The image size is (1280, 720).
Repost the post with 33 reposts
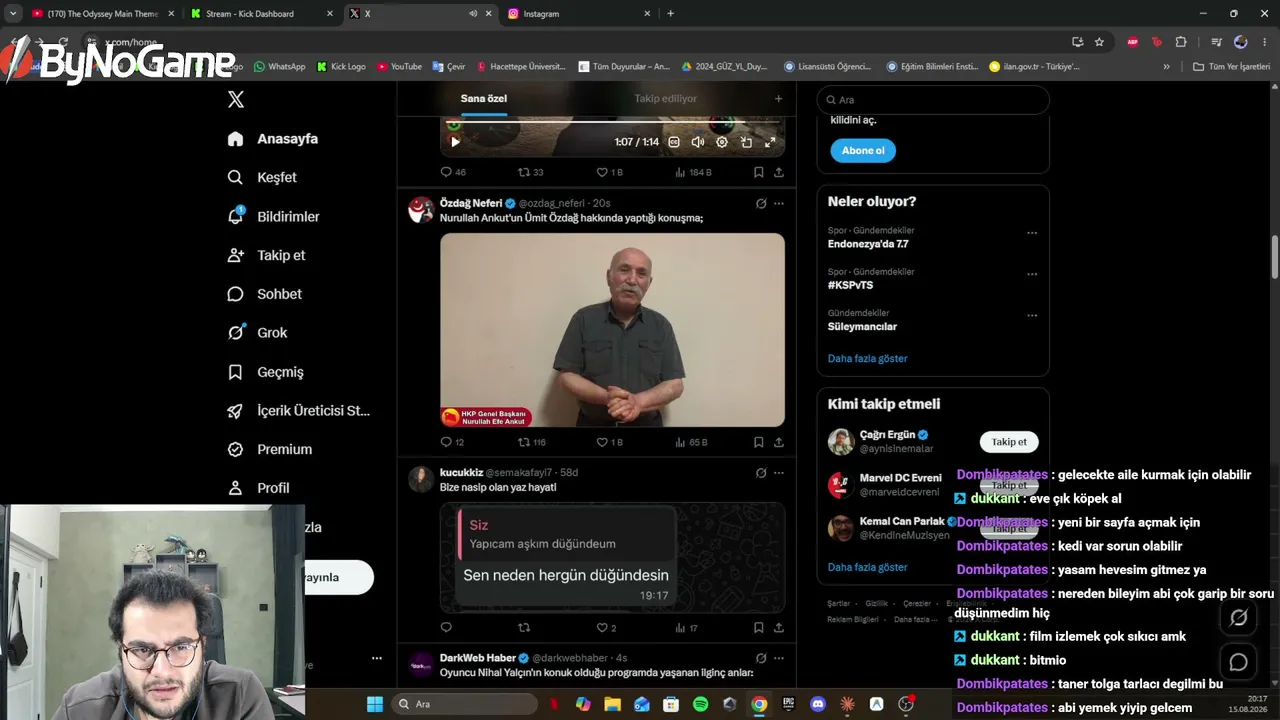tap(530, 172)
